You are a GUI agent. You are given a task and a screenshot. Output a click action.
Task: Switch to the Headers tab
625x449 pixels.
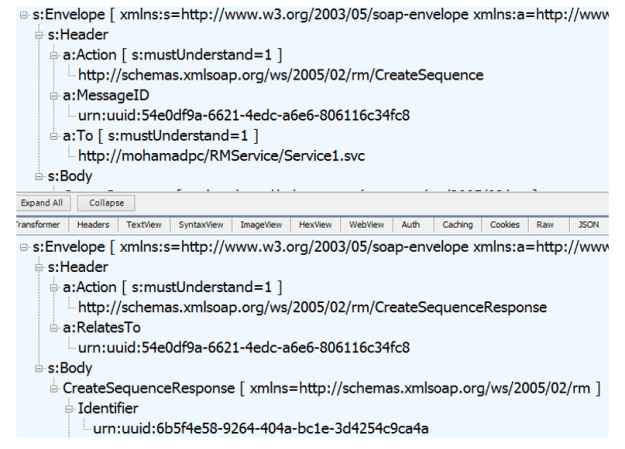pos(93,225)
